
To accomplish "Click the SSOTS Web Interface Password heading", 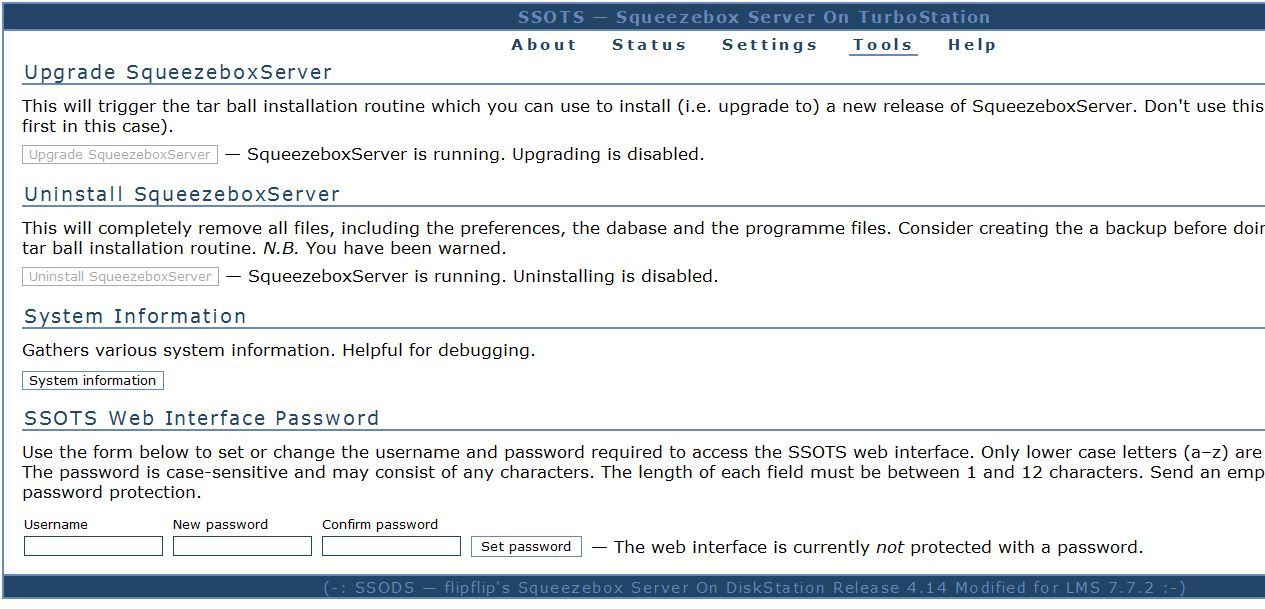I will [202, 419].
